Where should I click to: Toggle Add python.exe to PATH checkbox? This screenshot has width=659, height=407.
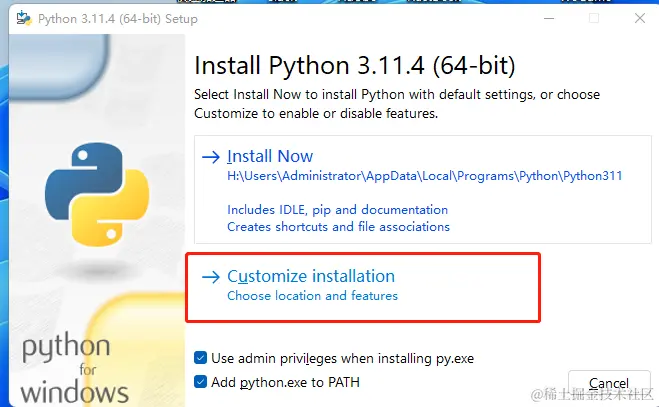click(x=200, y=382)
